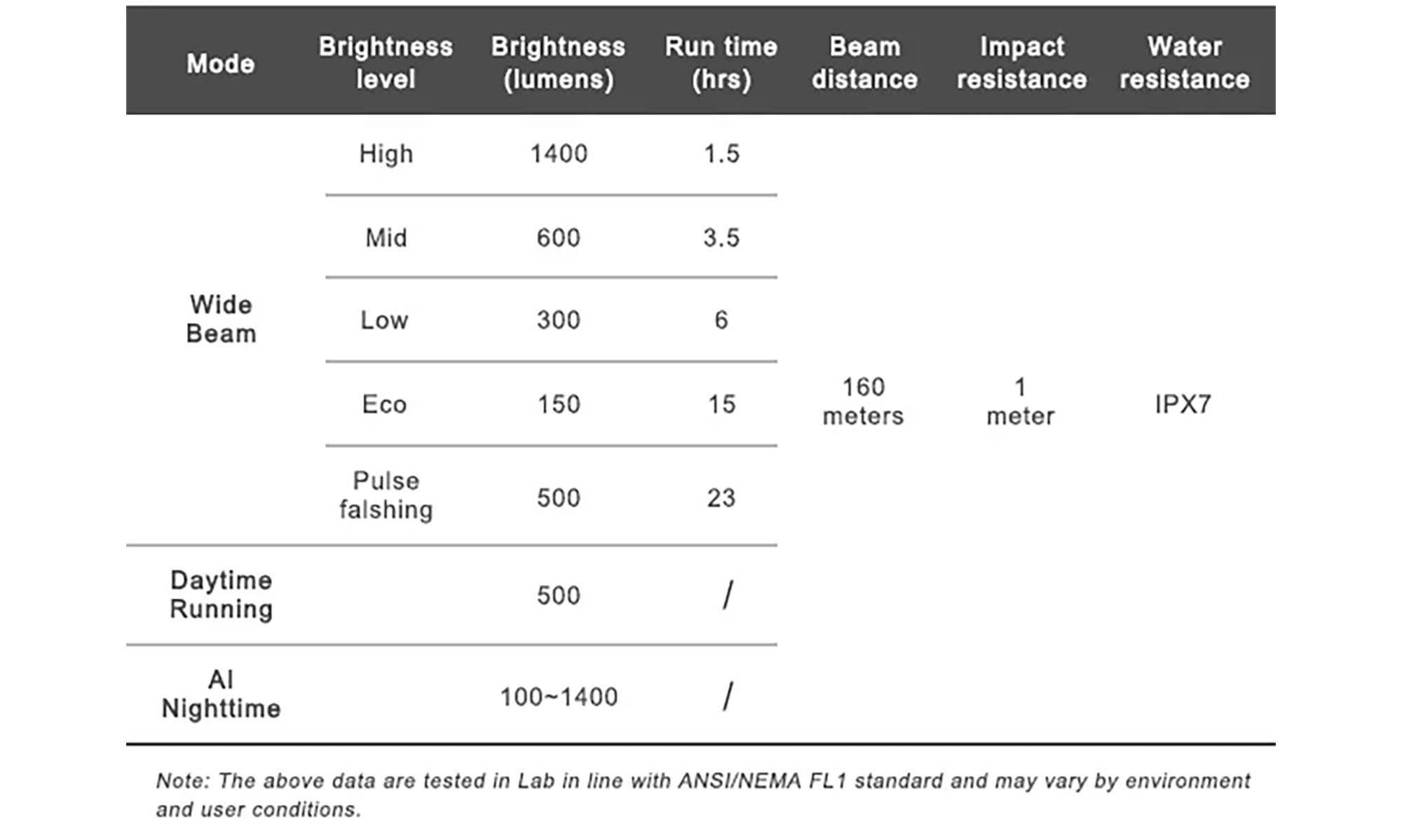The height and width of the screenshot is (840, 1402).
Task: Click the Pulse falshing cell
Action: [386, 495]
